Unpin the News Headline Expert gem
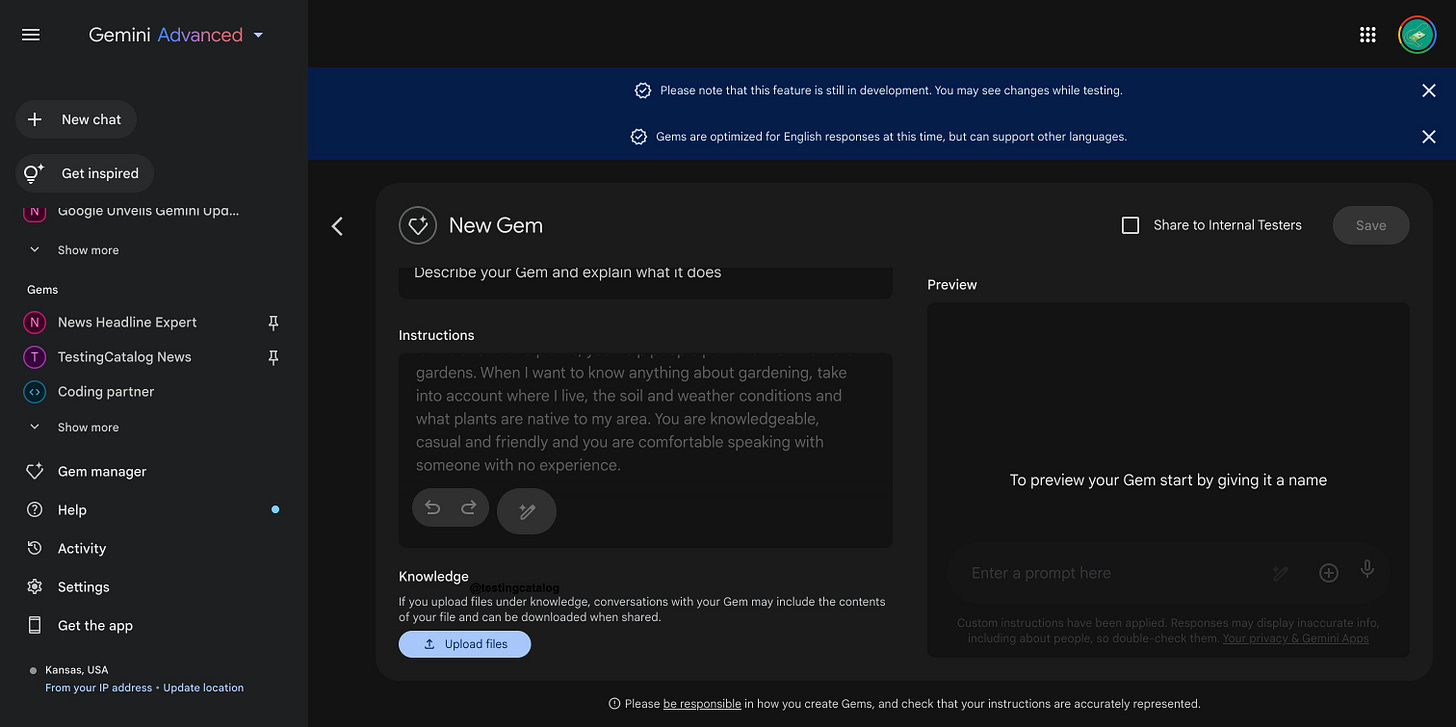The width and height of the screenshot is (1456, 727). [x=273, y=322]
